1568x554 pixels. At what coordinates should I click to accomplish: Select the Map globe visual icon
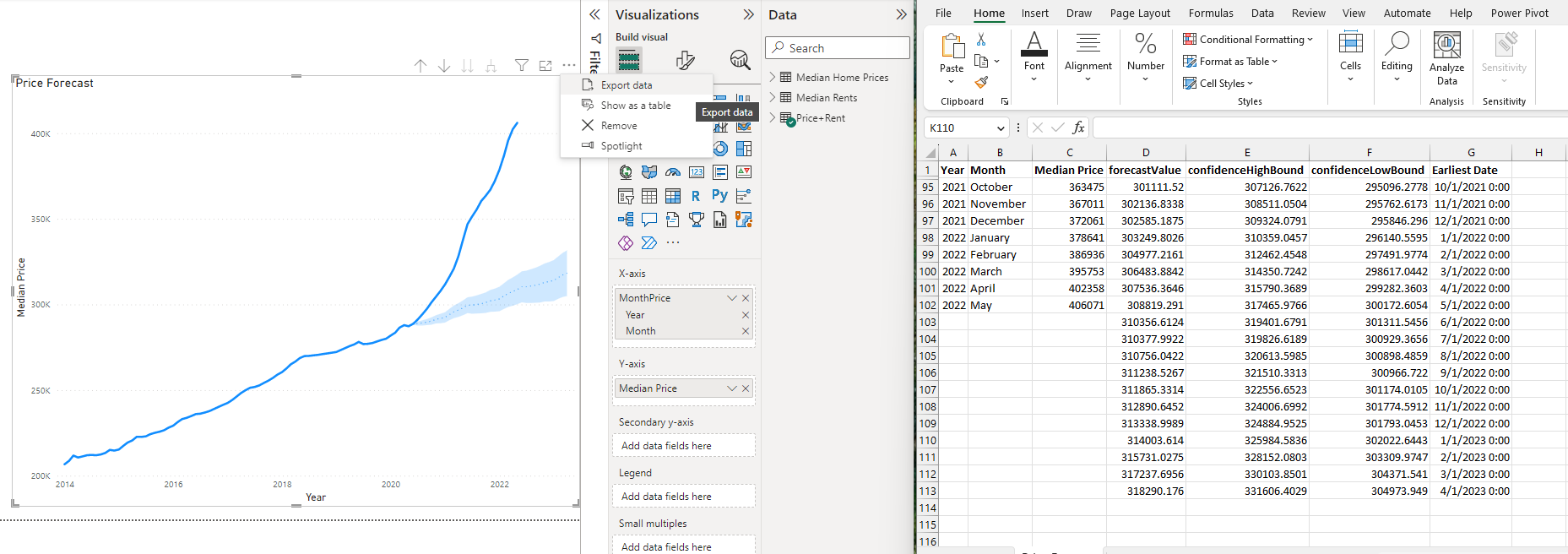(x=626, y=172)
